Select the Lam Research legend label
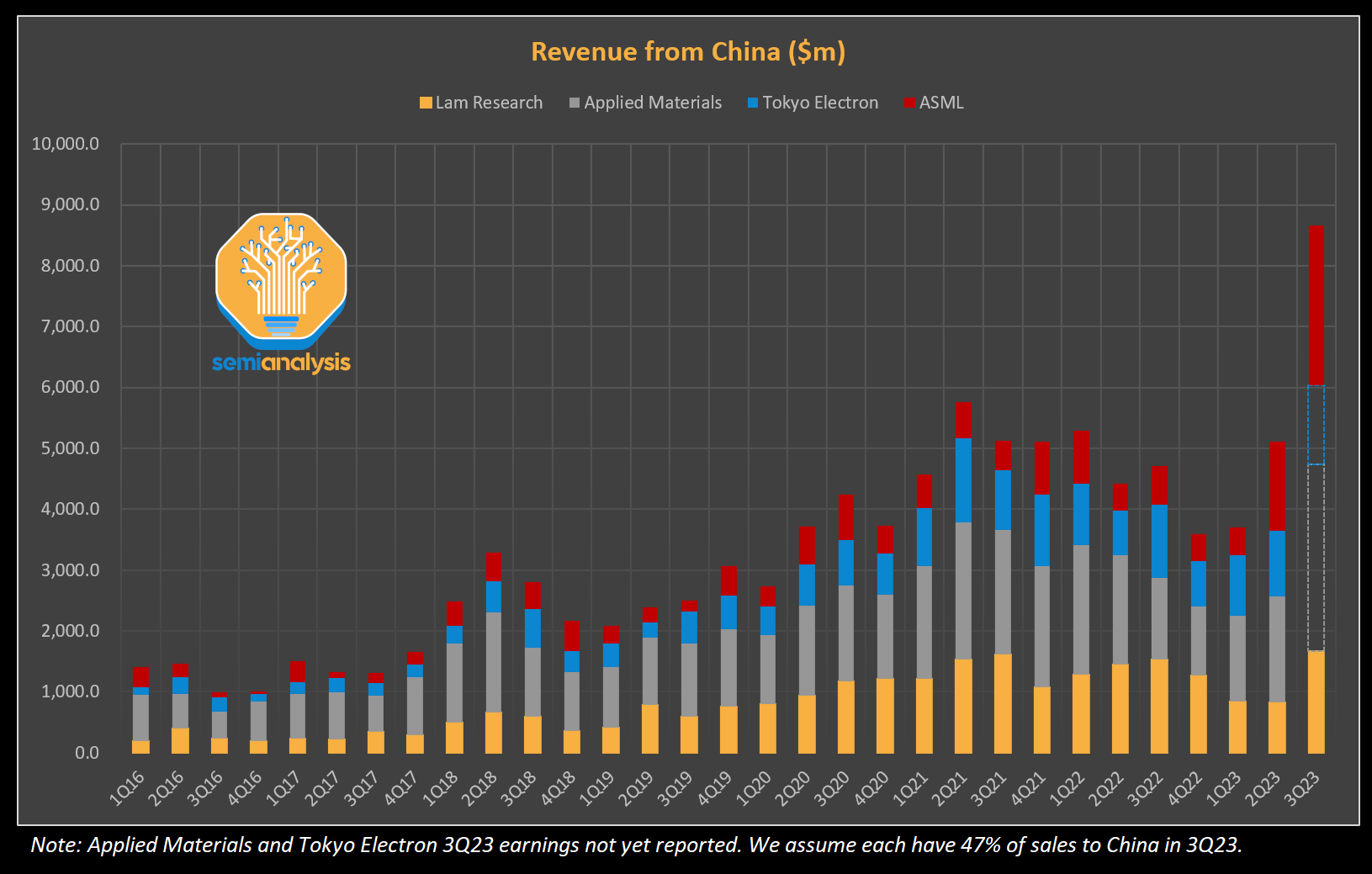The height and width of the screenshot is (874, 1372). coord(489,103)
